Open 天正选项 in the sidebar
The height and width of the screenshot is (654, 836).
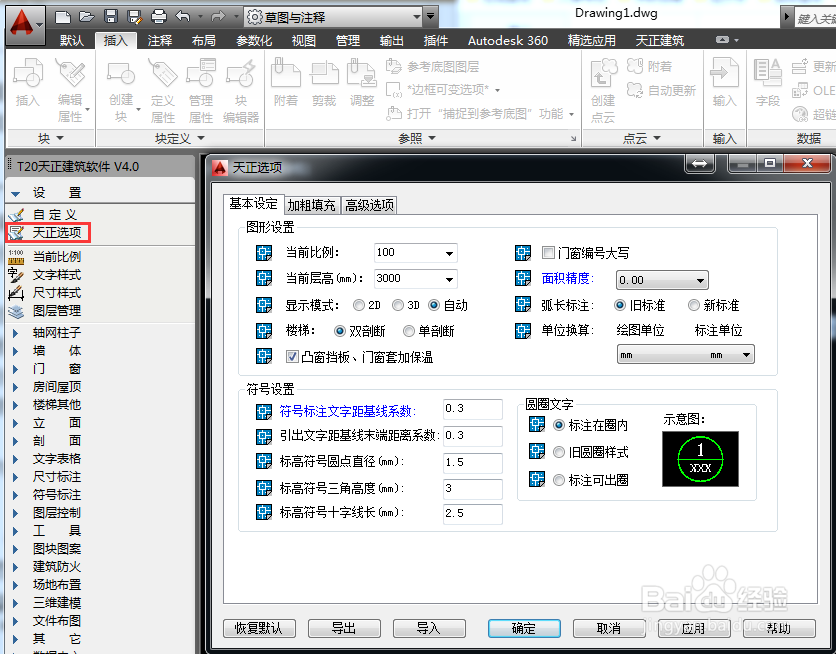coord(48,233)
